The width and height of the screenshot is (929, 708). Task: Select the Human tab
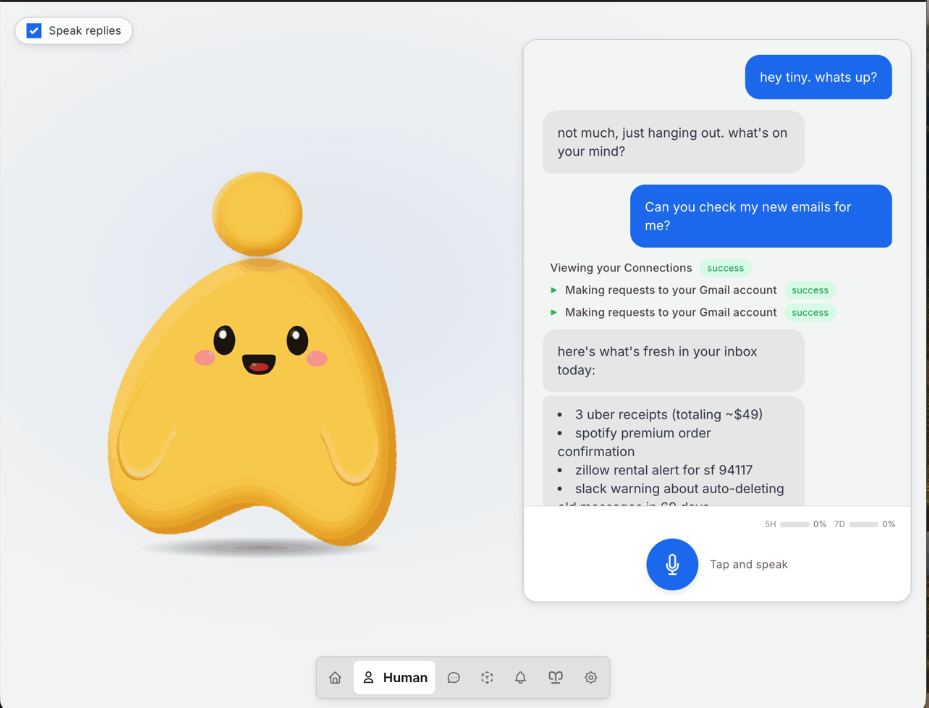(395, 677)
